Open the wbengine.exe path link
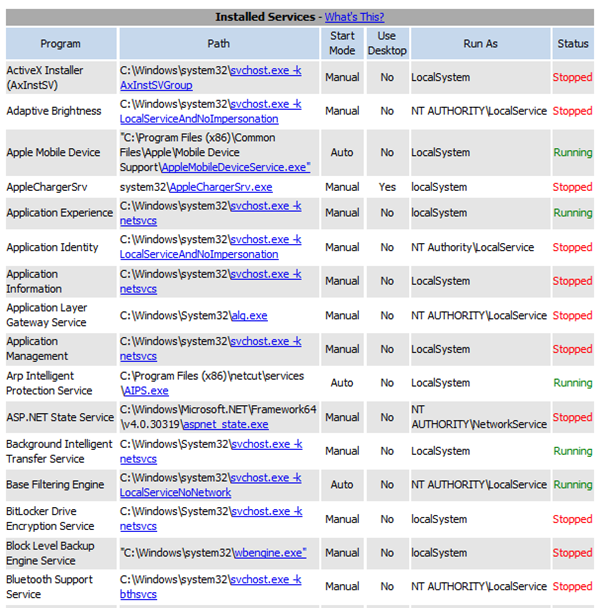Viewport: 600px width, 608px height. (x=270, y=552)
